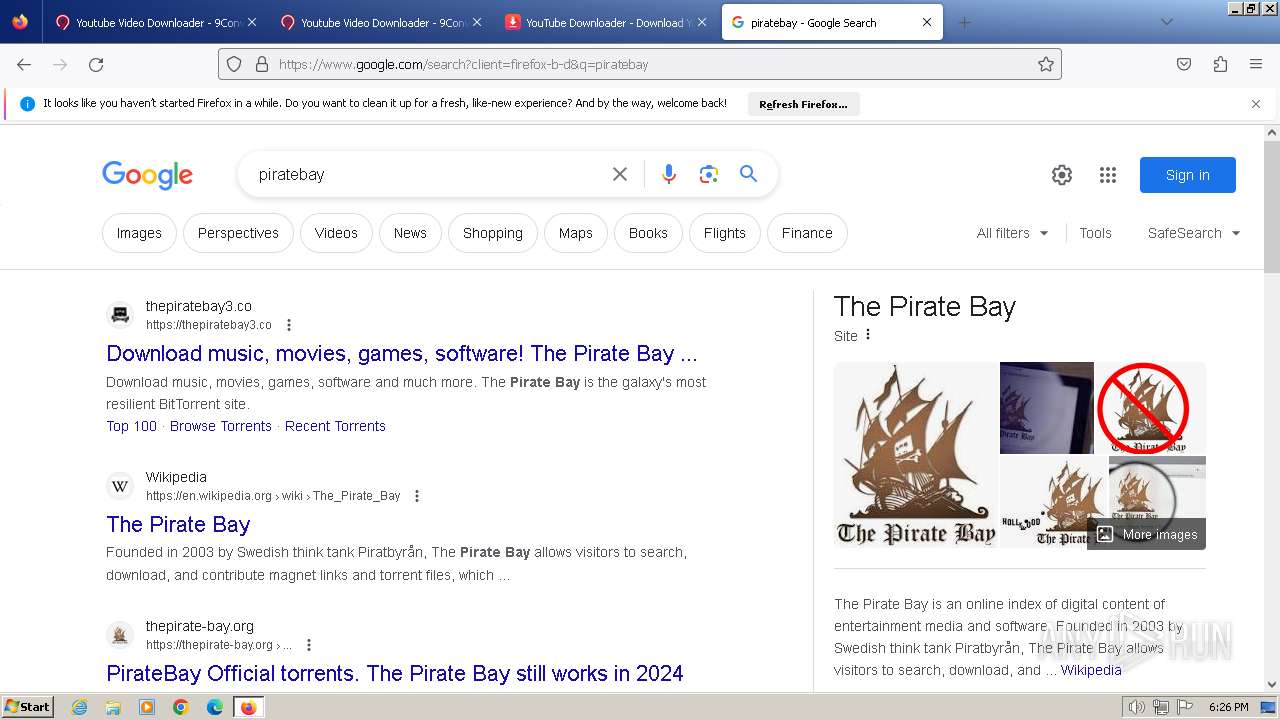Click the Firefox address bar URL
The image size is (1280, 720).
(464, 64)
